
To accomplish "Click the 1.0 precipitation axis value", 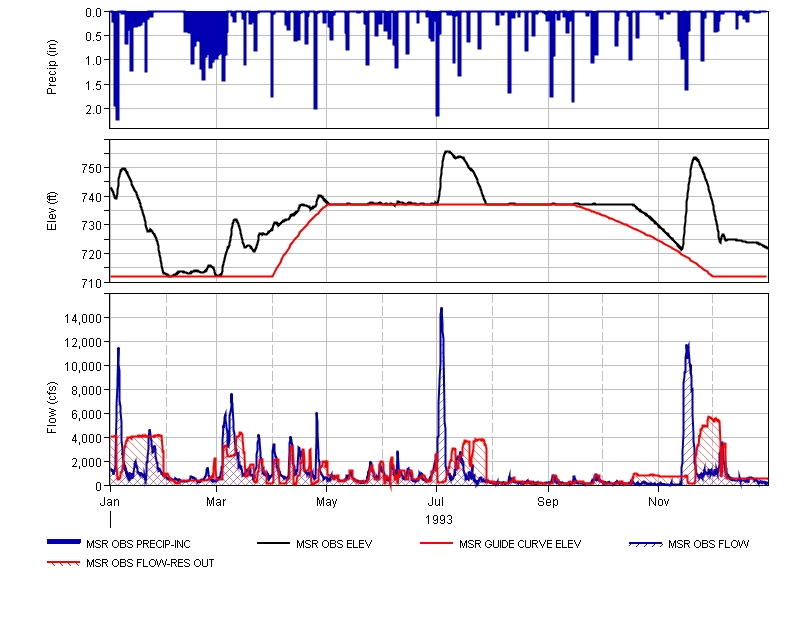I will 93,61.
